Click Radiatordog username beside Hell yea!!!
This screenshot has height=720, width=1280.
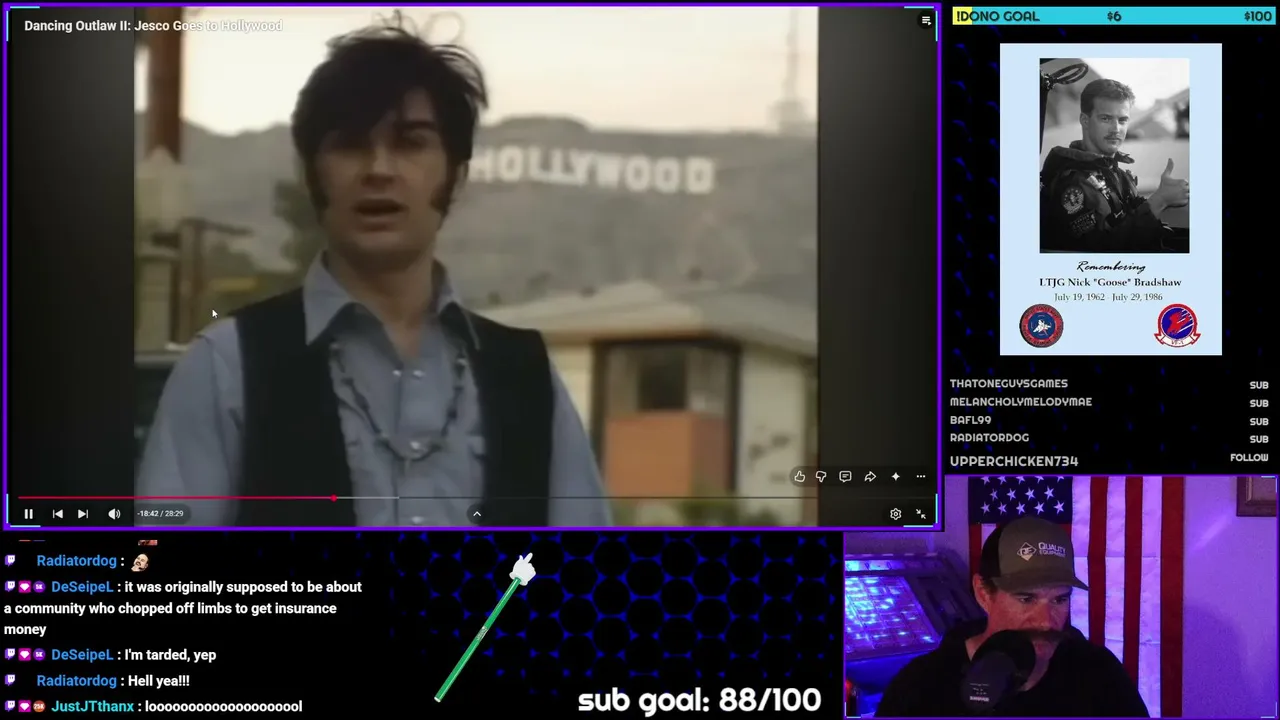pos(77,681)
